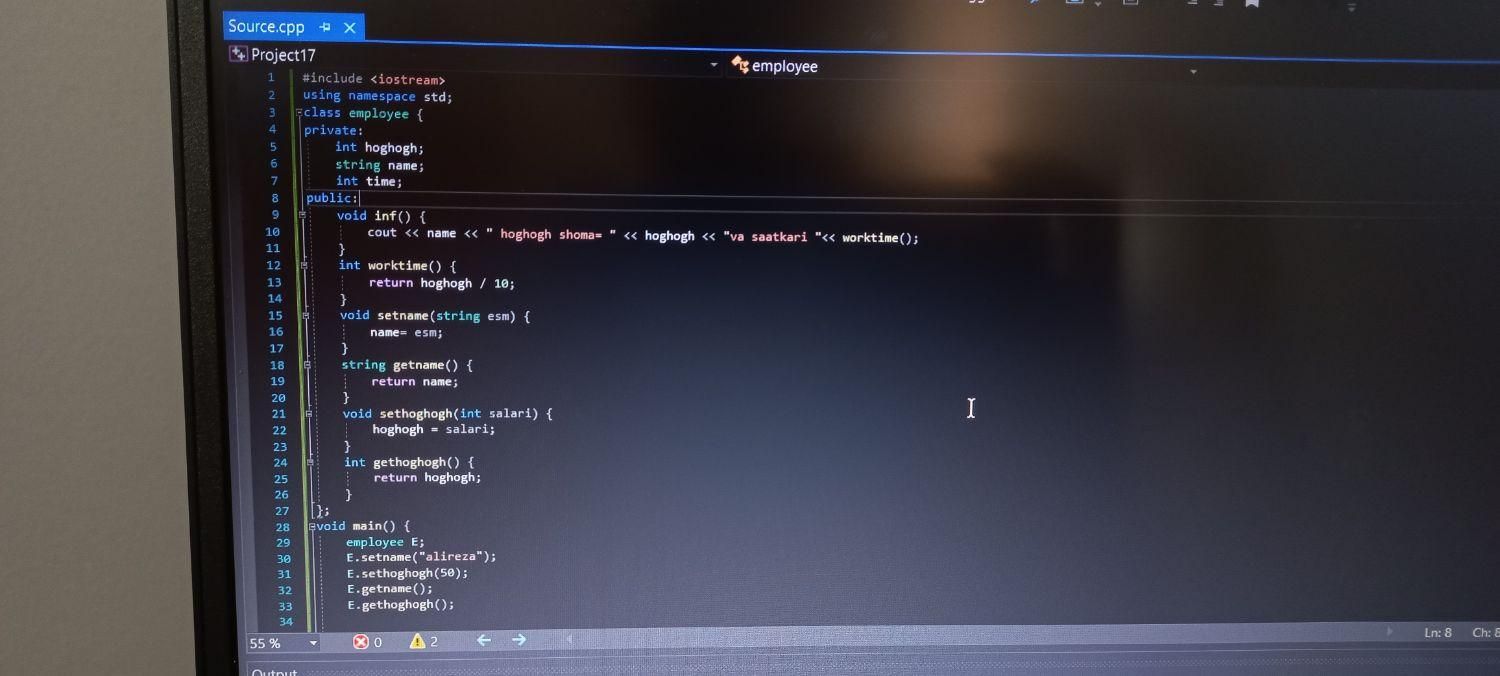The image size is (1500, 676).
Task: Collapse the gethoghogh function block
Action: click(x=311, y=462)
